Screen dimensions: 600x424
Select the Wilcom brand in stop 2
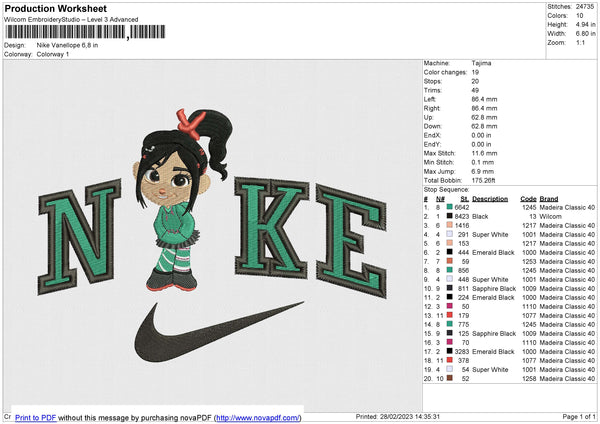[550, 216]
